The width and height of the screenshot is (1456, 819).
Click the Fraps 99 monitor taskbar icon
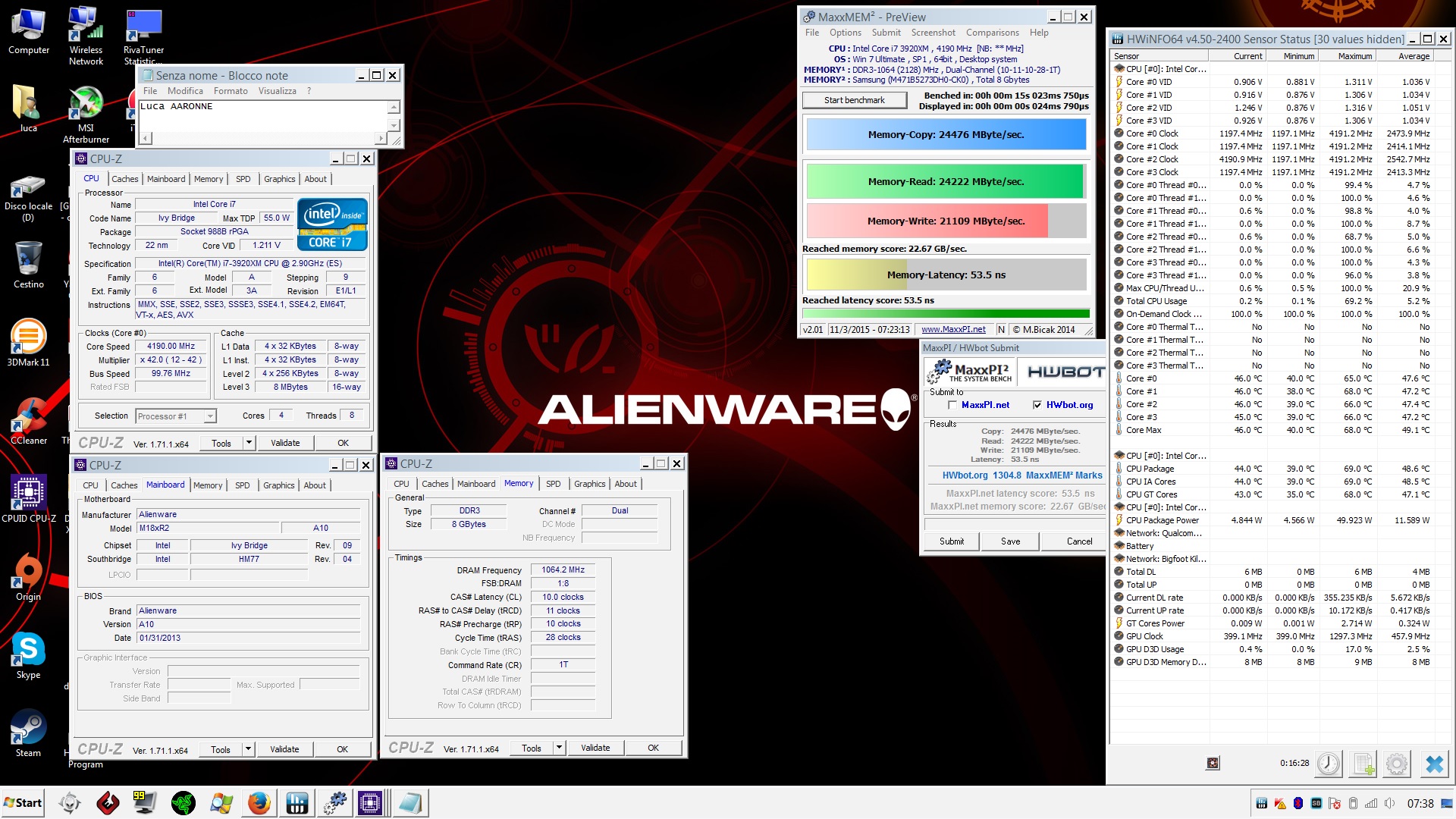[x=144, y=802]
